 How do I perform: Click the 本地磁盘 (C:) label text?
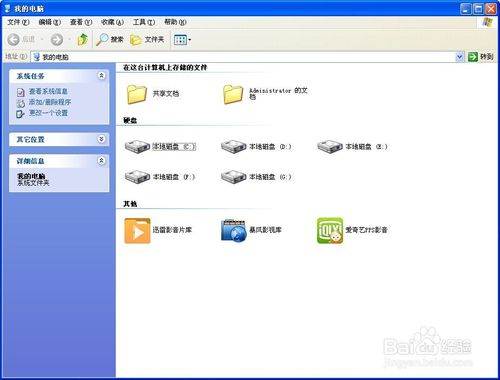[174, 147]
